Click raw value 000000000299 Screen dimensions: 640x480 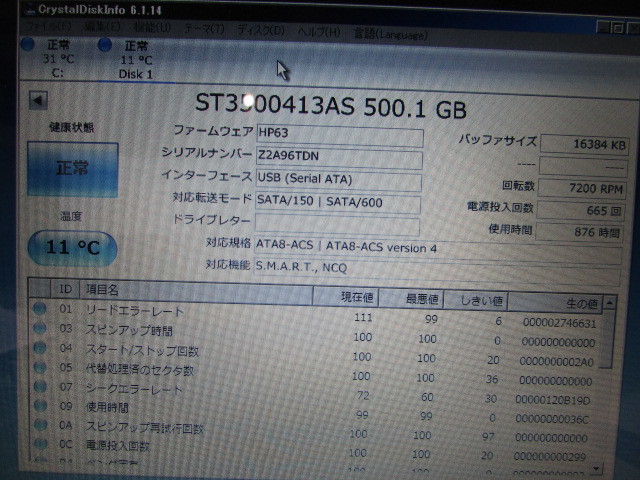[x=550, y=456]
